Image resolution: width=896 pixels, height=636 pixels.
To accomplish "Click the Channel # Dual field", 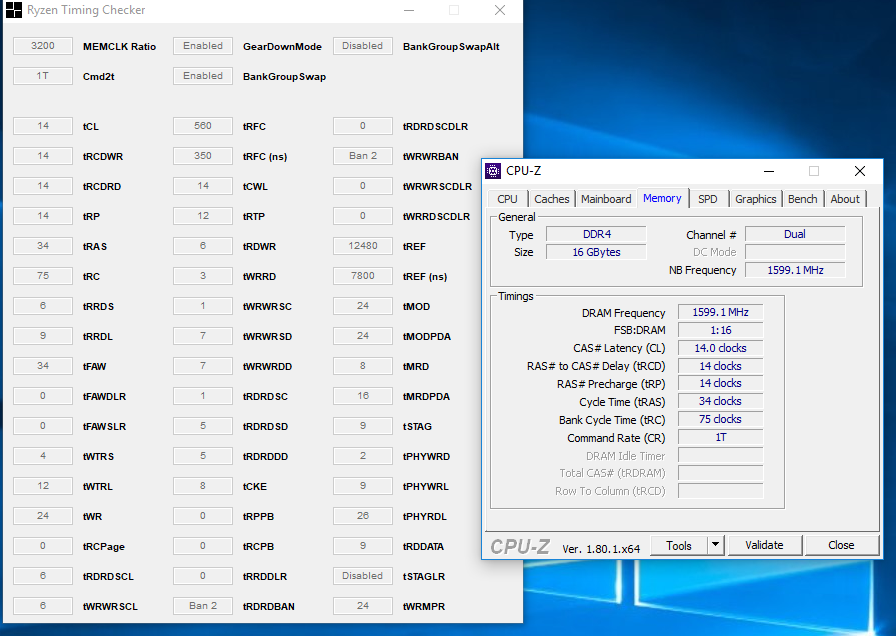I will coord(795,234).
